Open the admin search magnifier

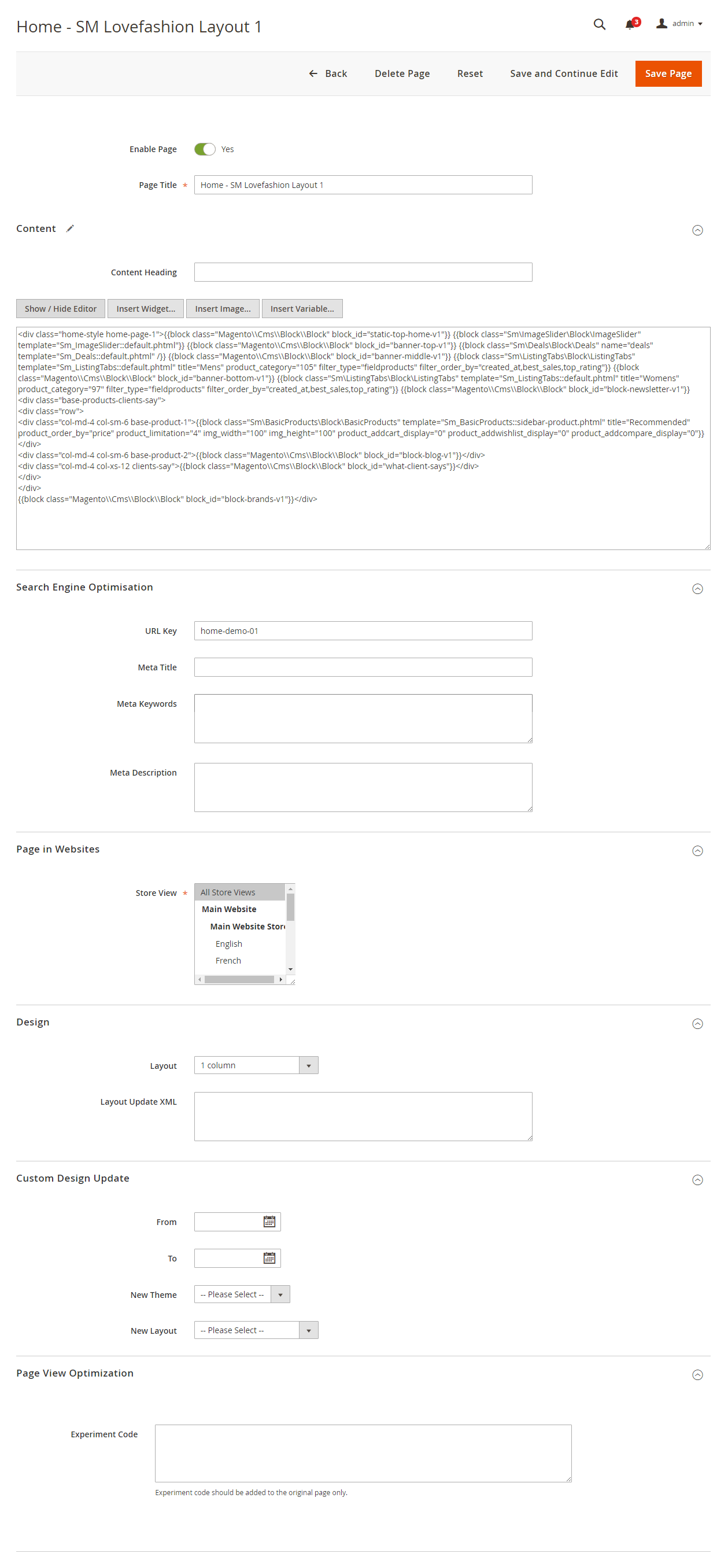600,24
